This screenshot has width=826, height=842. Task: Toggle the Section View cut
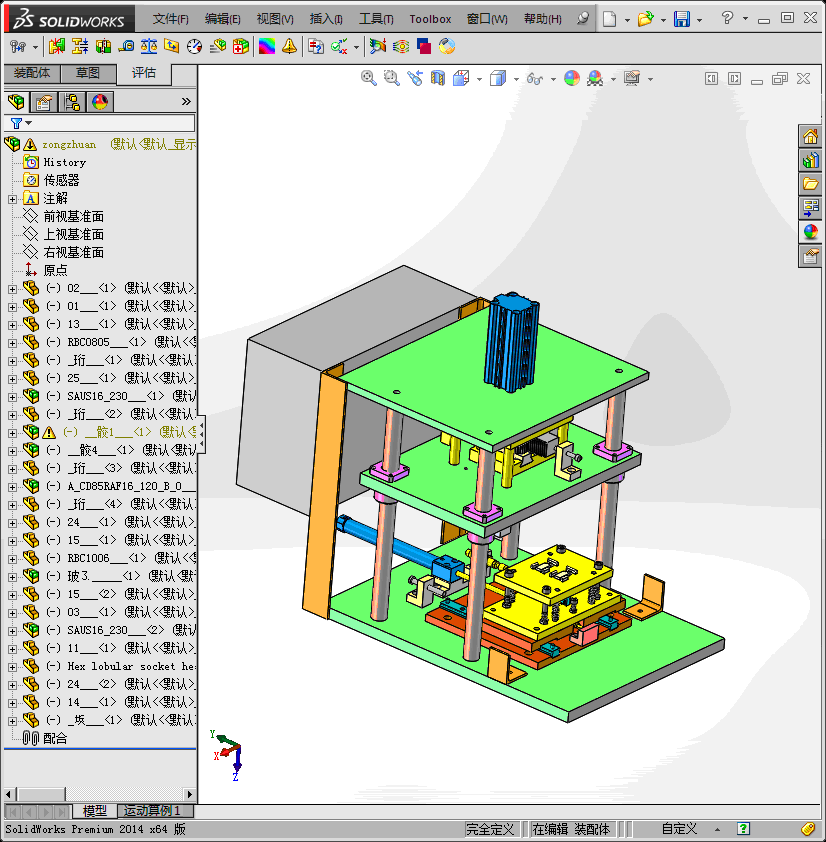point(438,78)
